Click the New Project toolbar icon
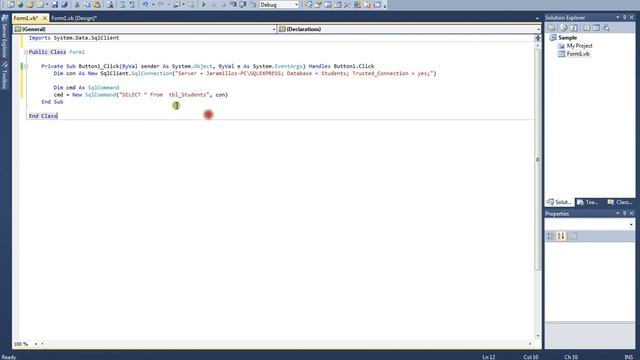 (10, 4)
